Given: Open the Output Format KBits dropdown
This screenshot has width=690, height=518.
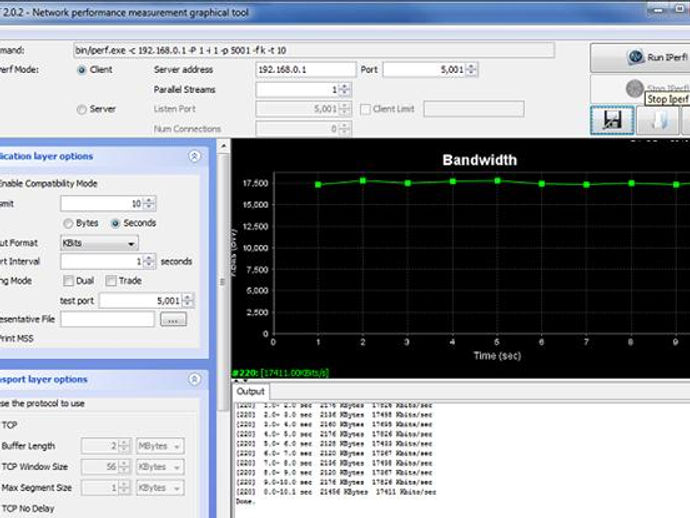Looking at the screenshot, I should point(99,243).
